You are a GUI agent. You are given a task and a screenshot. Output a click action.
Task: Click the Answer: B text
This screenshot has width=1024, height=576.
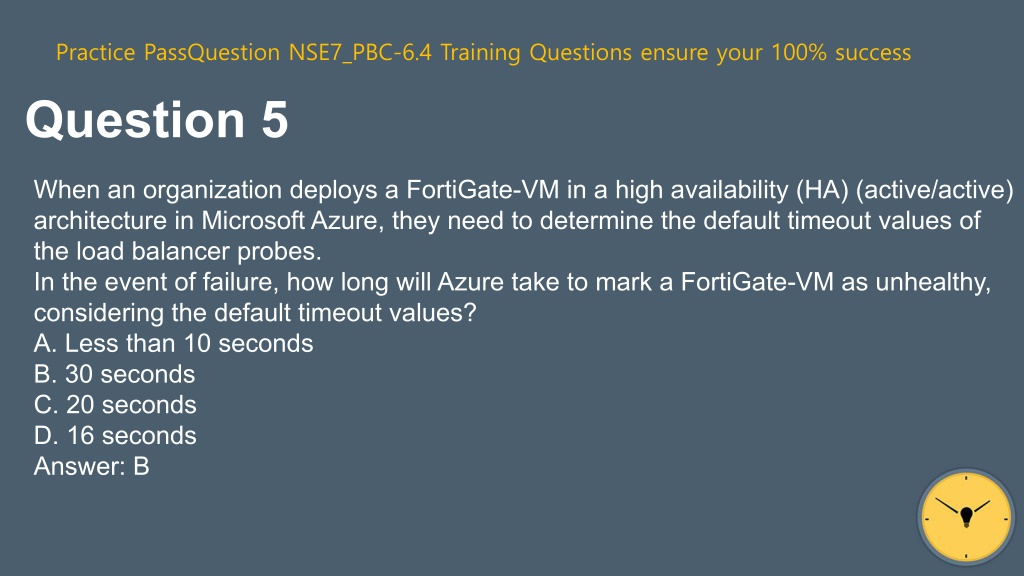point(91,466)
